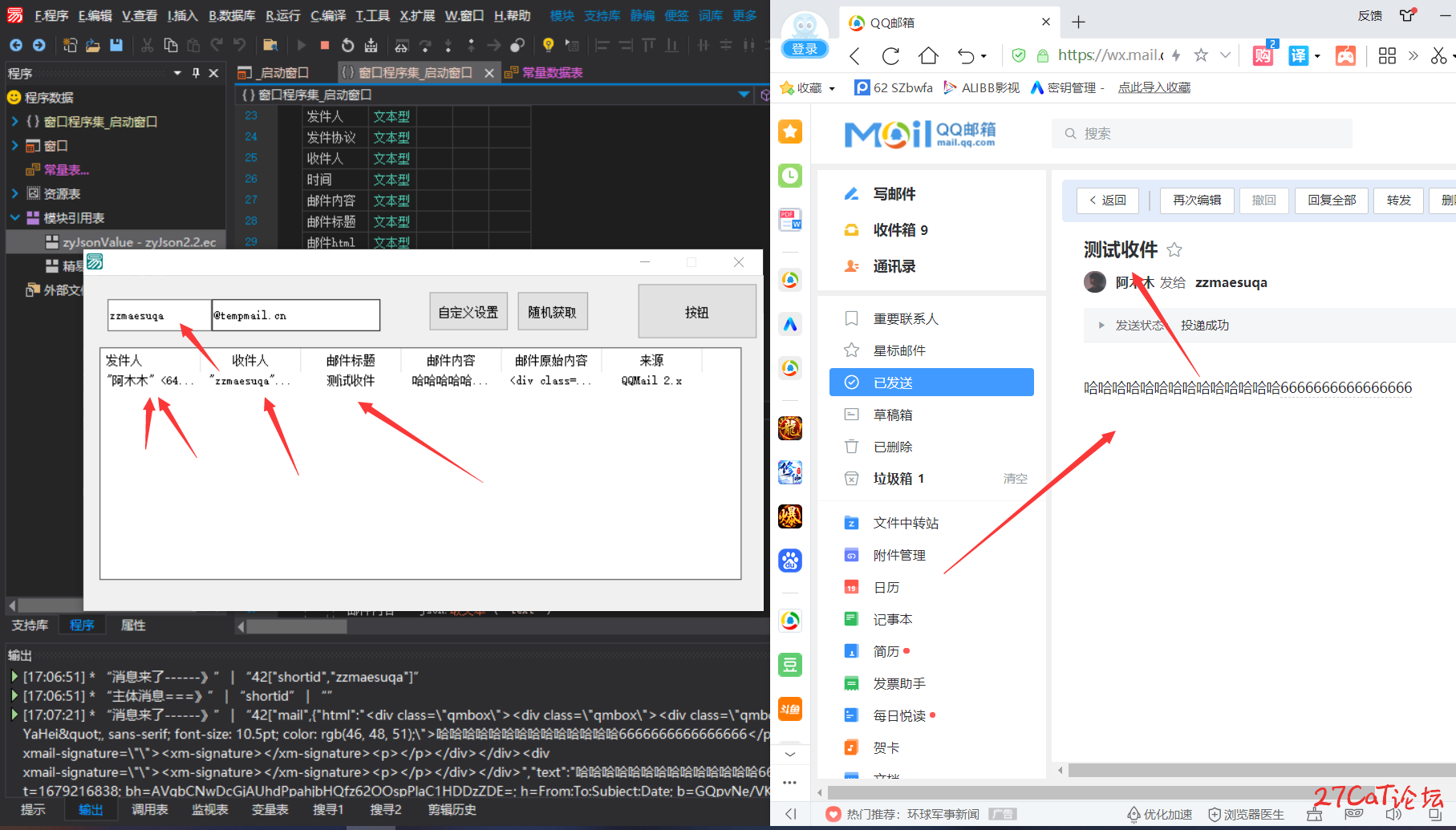Click the zzmaesuqa username input field

tap(159, 315)
